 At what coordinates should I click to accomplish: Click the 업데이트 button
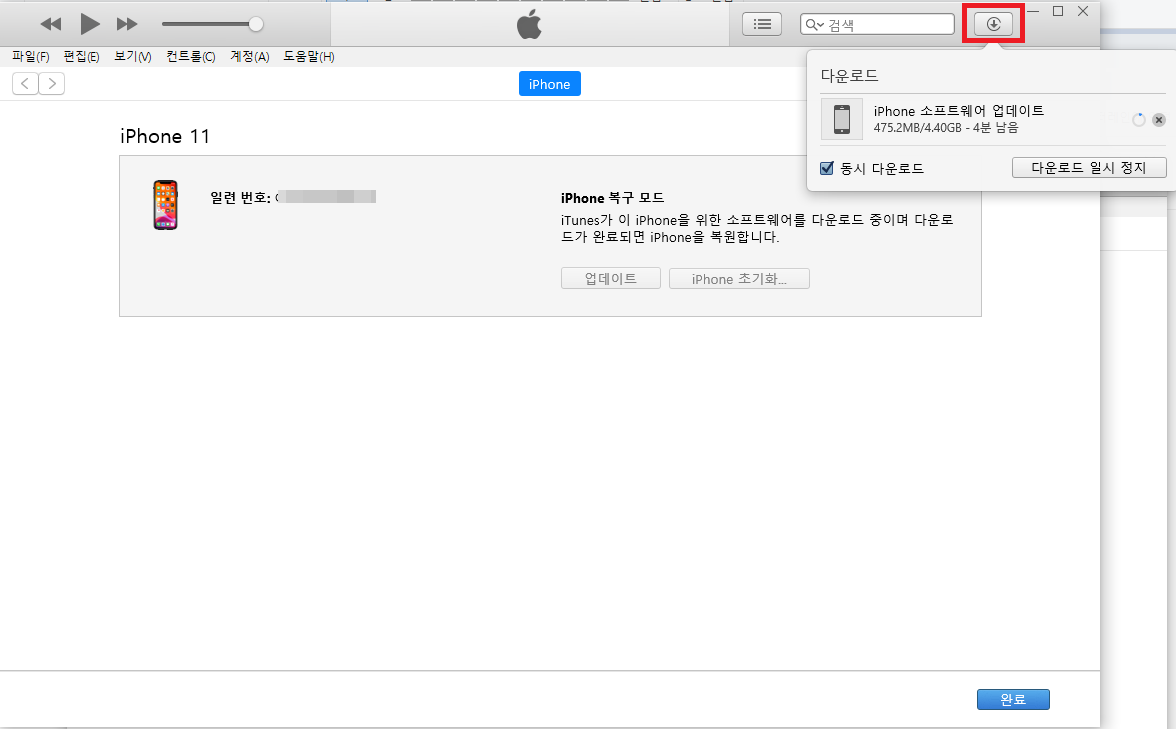(x=610, y=278)
